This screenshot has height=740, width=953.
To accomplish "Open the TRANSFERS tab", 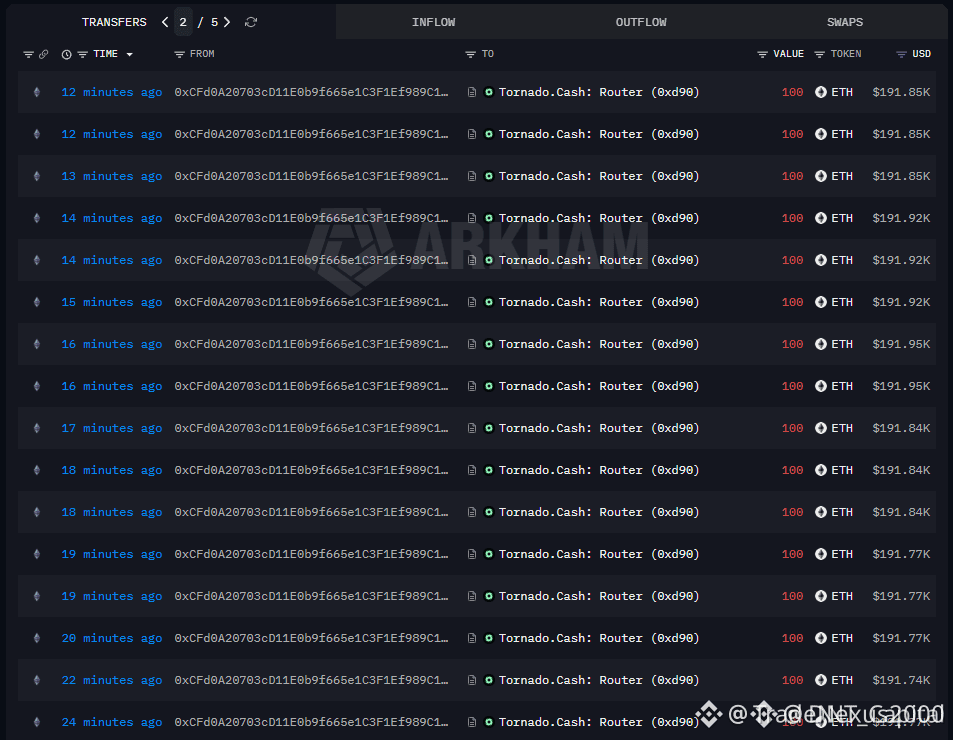I will 114,22.
